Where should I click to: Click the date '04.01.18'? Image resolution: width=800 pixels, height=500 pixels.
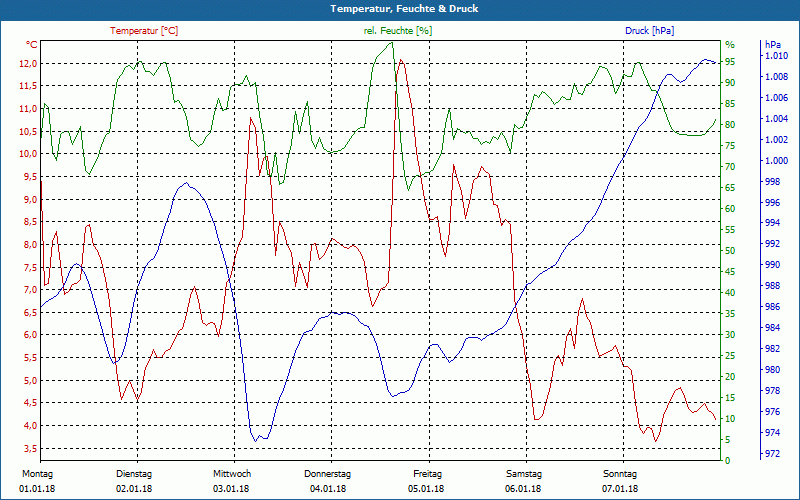(328, 489)
